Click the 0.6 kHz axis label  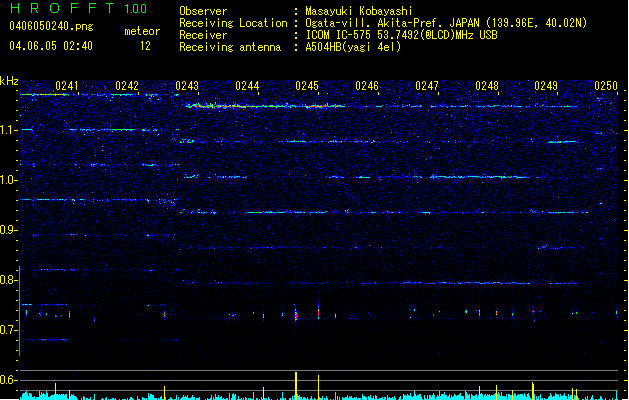8,380
